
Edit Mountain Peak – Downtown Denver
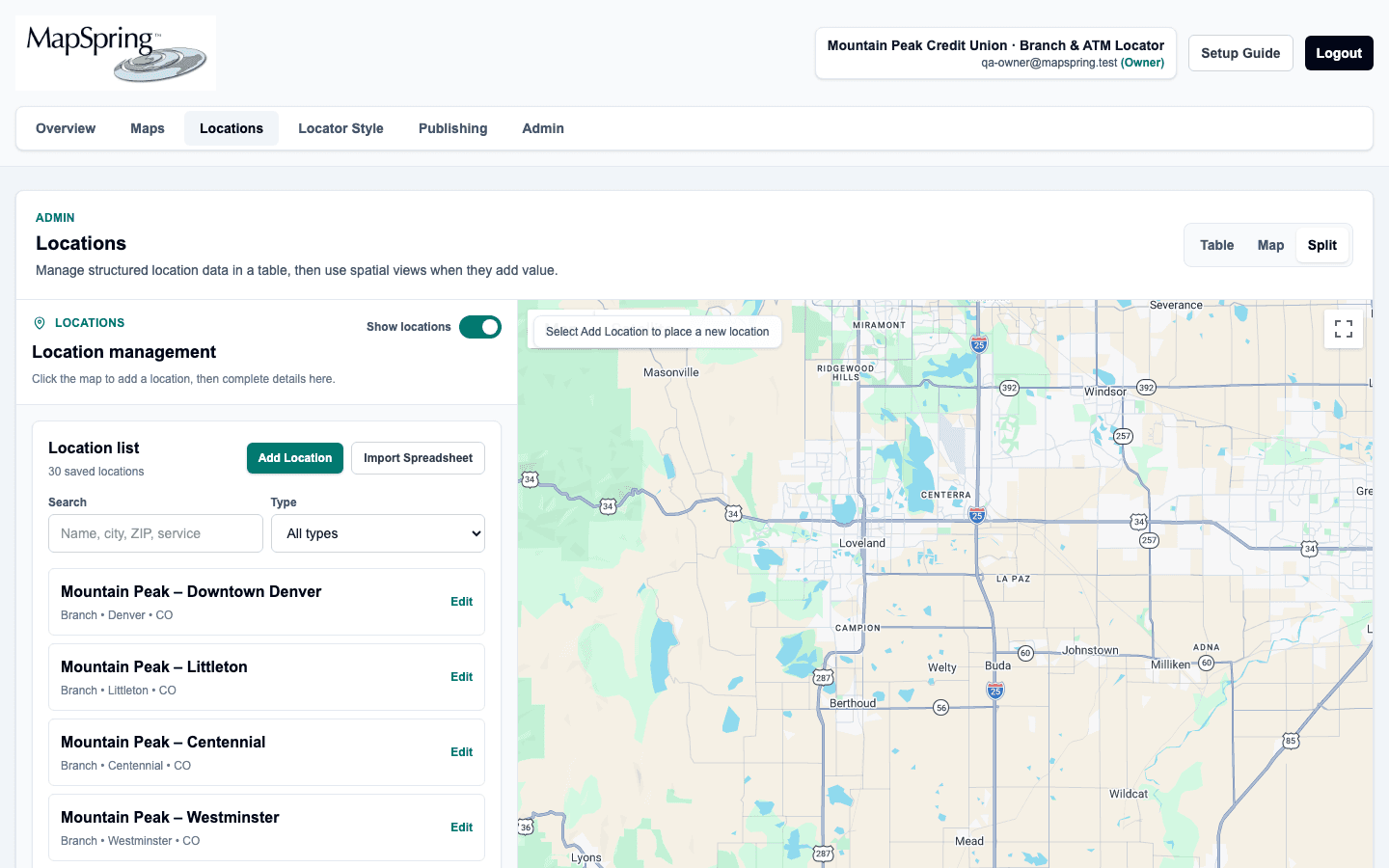461,602
